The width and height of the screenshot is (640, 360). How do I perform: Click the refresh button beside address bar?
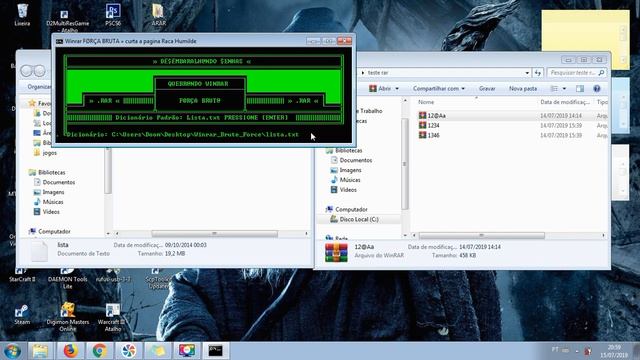(x=538, y=73)
